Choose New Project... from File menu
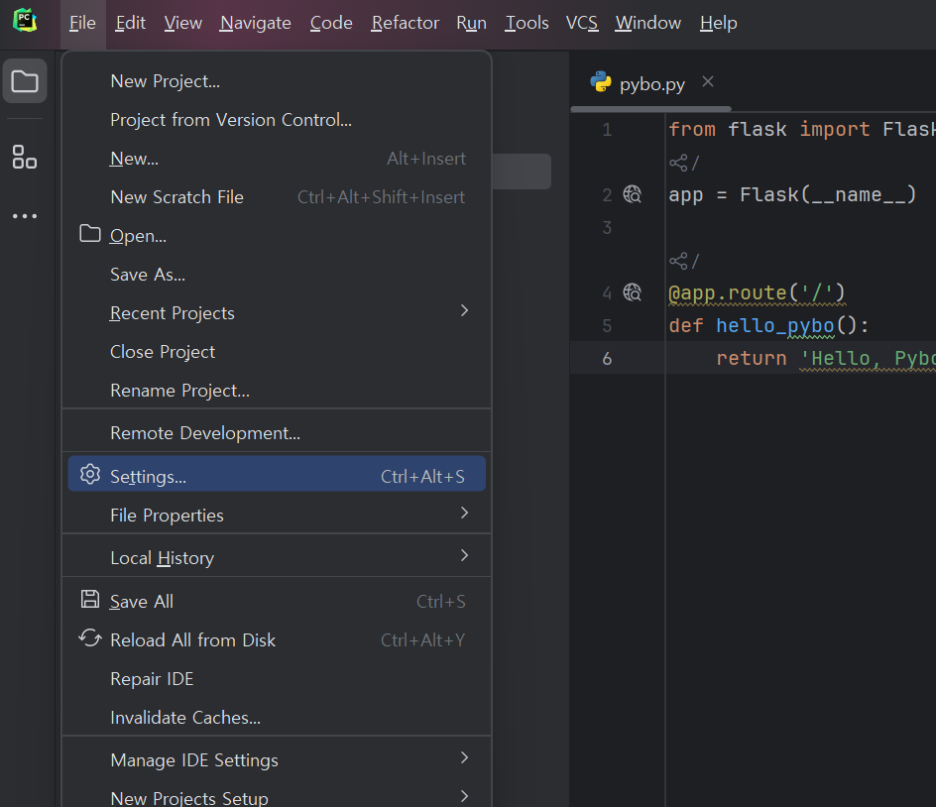Viewport: 936px width, 807px height. coord(276,81)
